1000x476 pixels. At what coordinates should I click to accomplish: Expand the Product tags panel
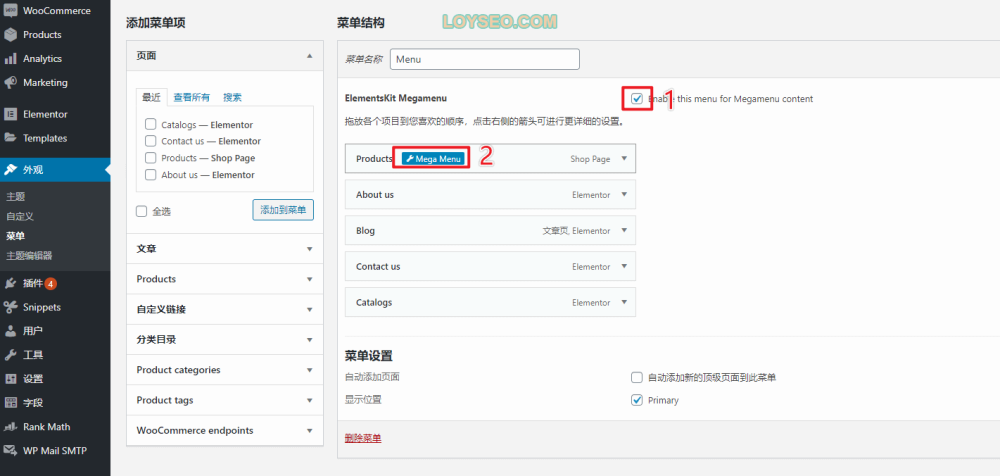[309, 401]
